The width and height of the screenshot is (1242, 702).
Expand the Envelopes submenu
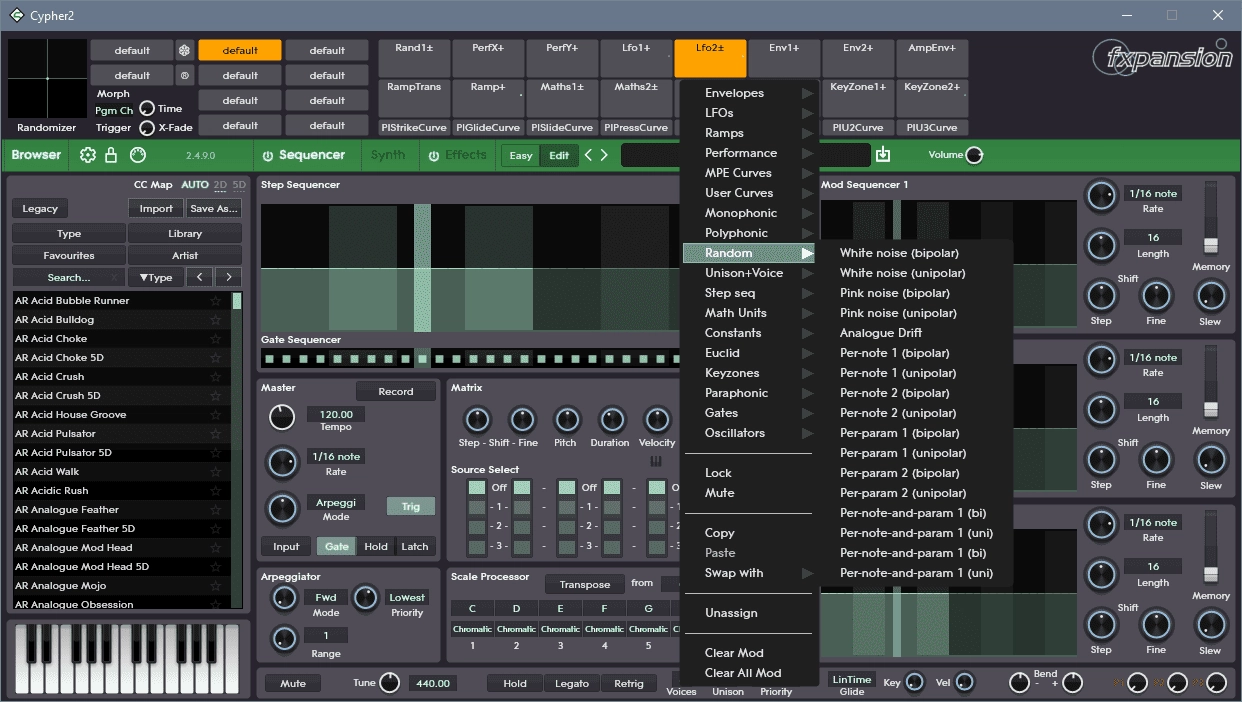coord(749,93)
